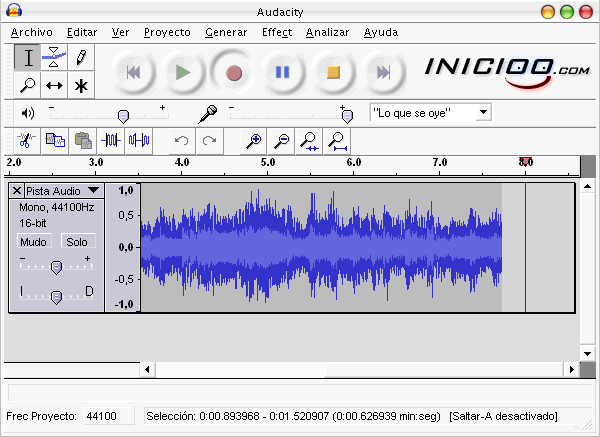600x437 pixels.
Task: Click the horizontal scrollbar left arrow
Action: [x=147, y=369]
